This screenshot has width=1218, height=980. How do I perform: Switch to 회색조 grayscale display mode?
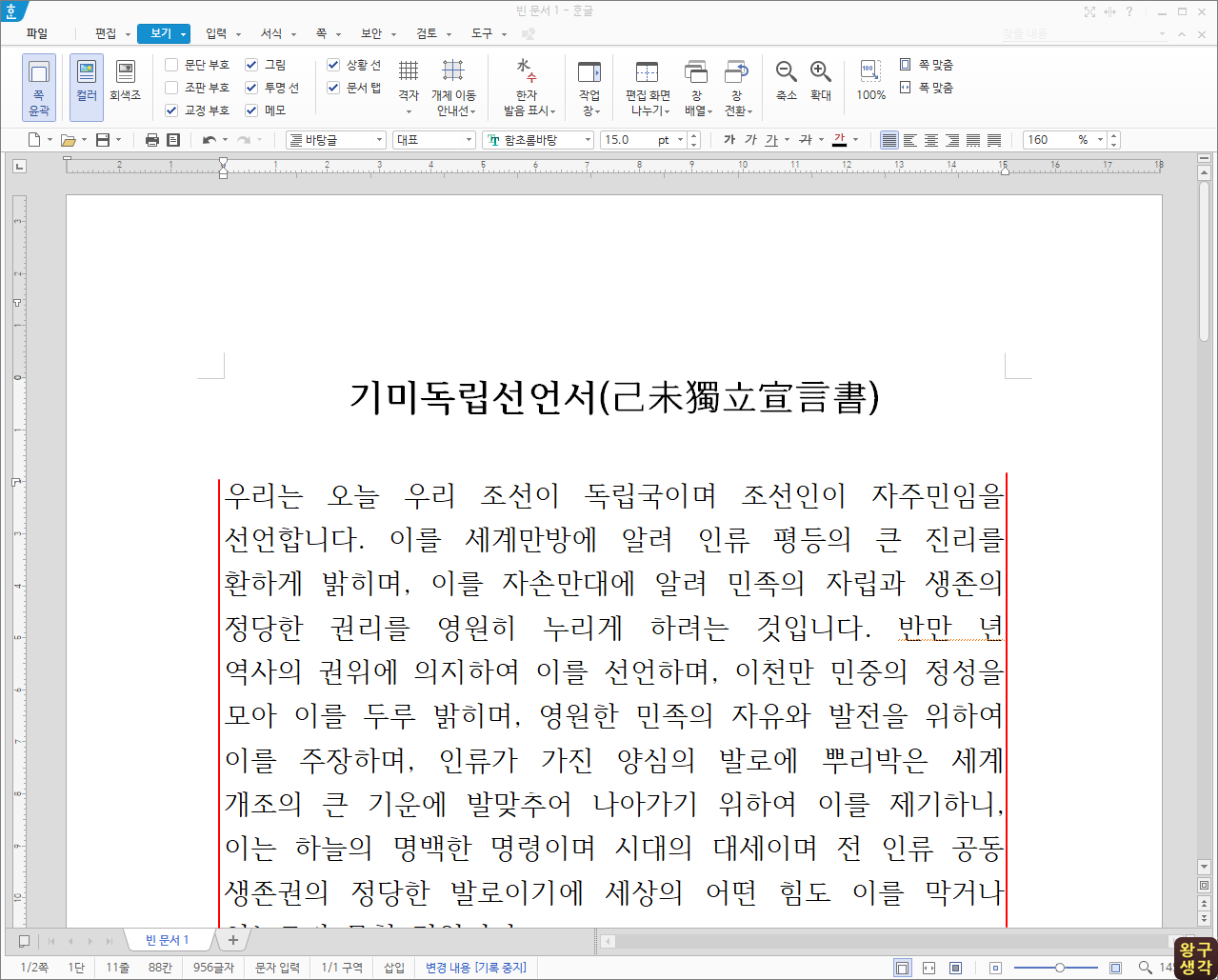coord(125,82)
